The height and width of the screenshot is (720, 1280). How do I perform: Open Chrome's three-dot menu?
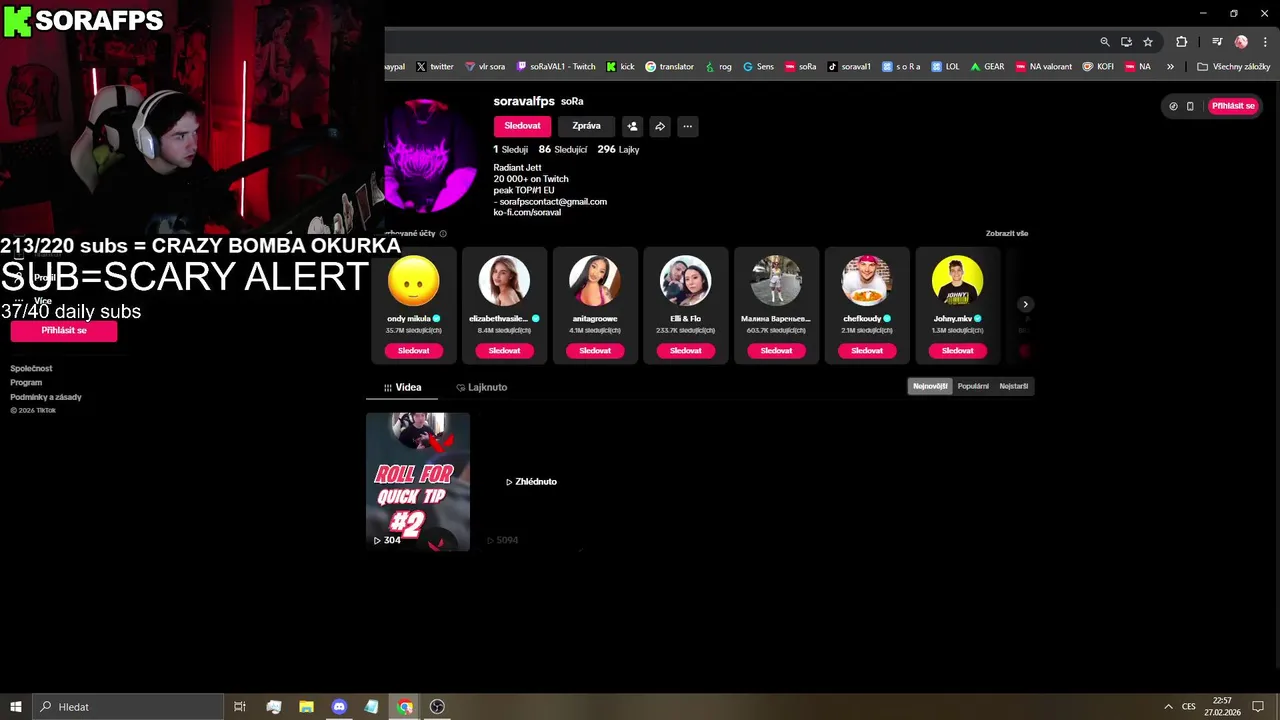point(1265,42)
